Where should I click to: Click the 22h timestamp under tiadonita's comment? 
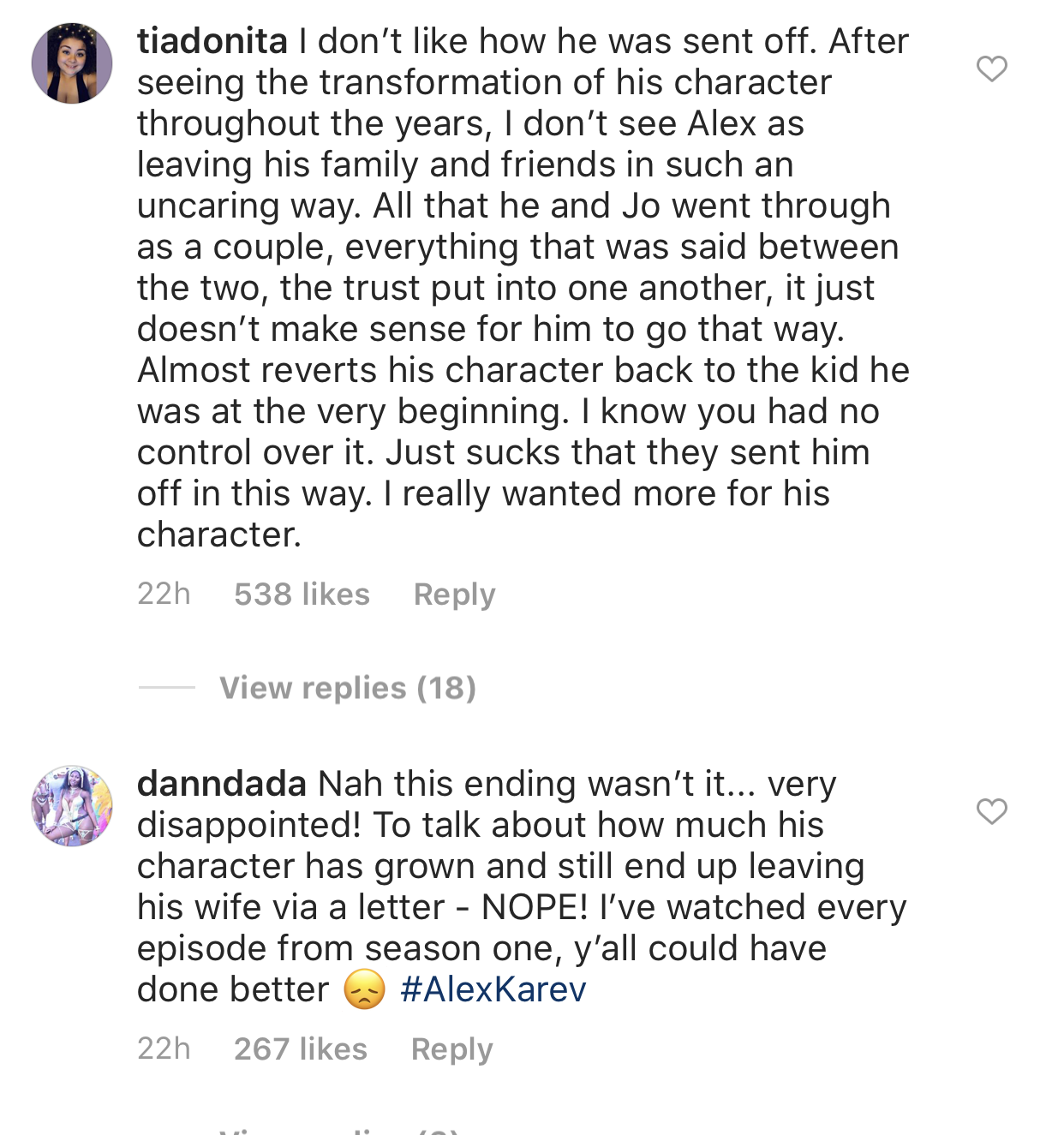tap(164, 594)
